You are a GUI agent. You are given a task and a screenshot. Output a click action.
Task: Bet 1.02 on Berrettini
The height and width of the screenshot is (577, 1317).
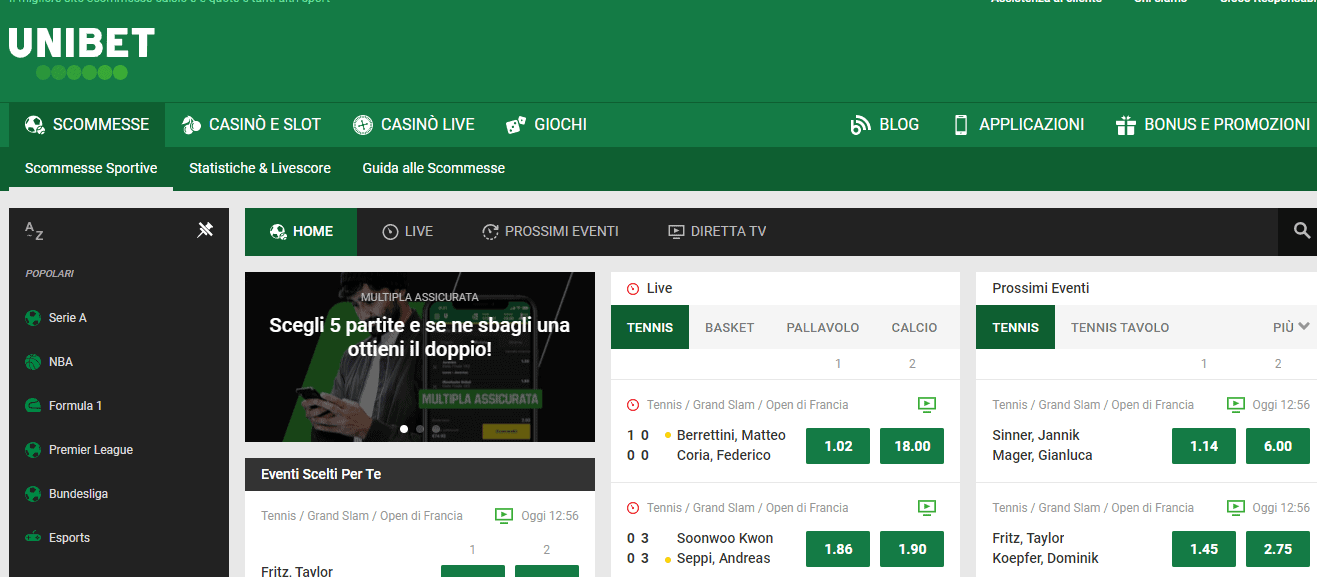click(x=838, y=446)
